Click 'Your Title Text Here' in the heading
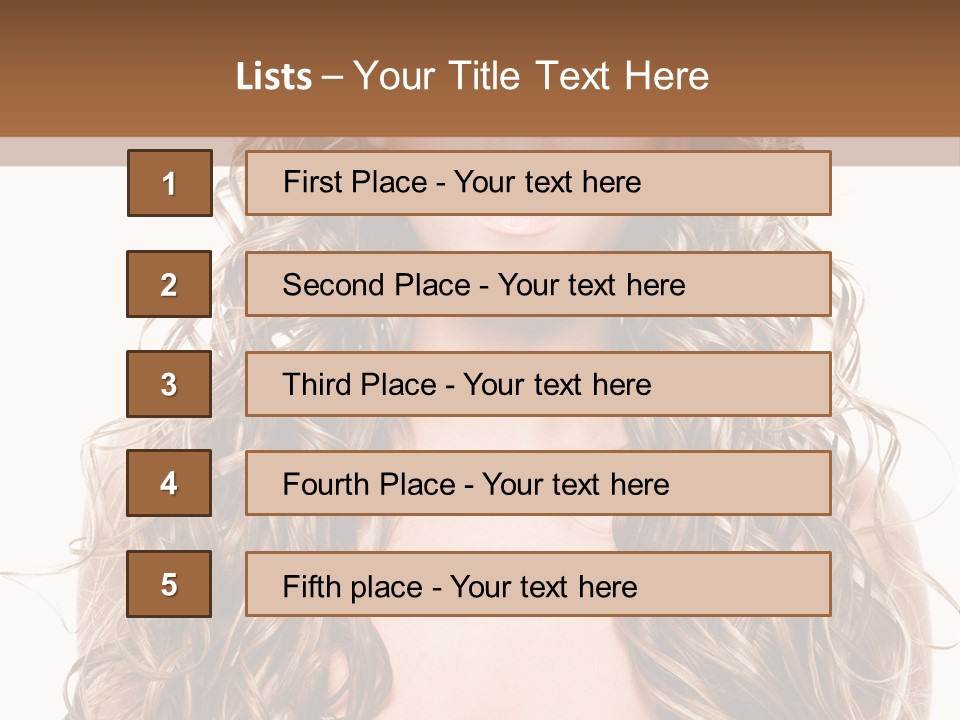Viewport: 960px width, 720px height. (531, 76)
